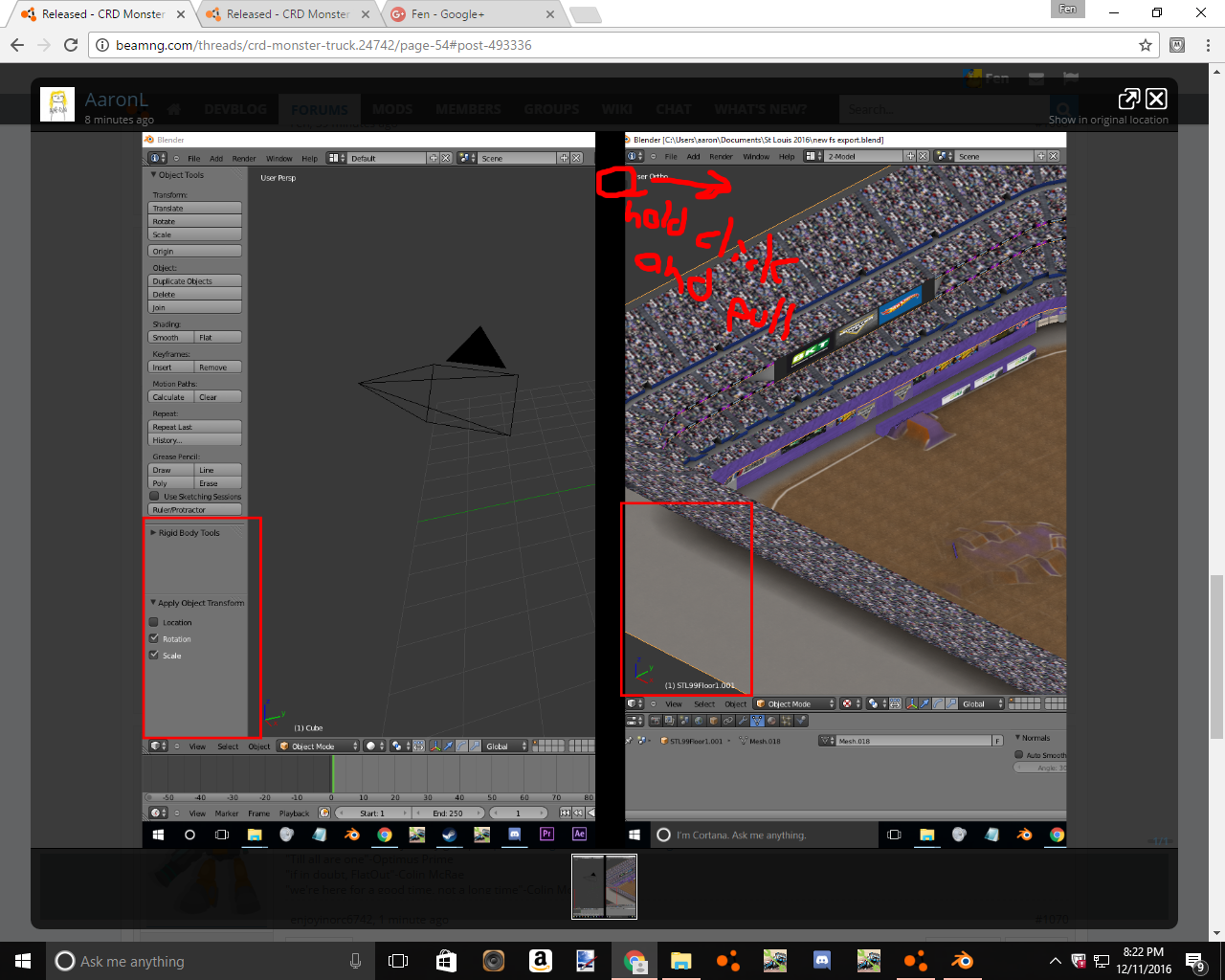The image size is (1225, 980).
Task: Click the Repeat Last button
Action: click(x=195, y=427)
